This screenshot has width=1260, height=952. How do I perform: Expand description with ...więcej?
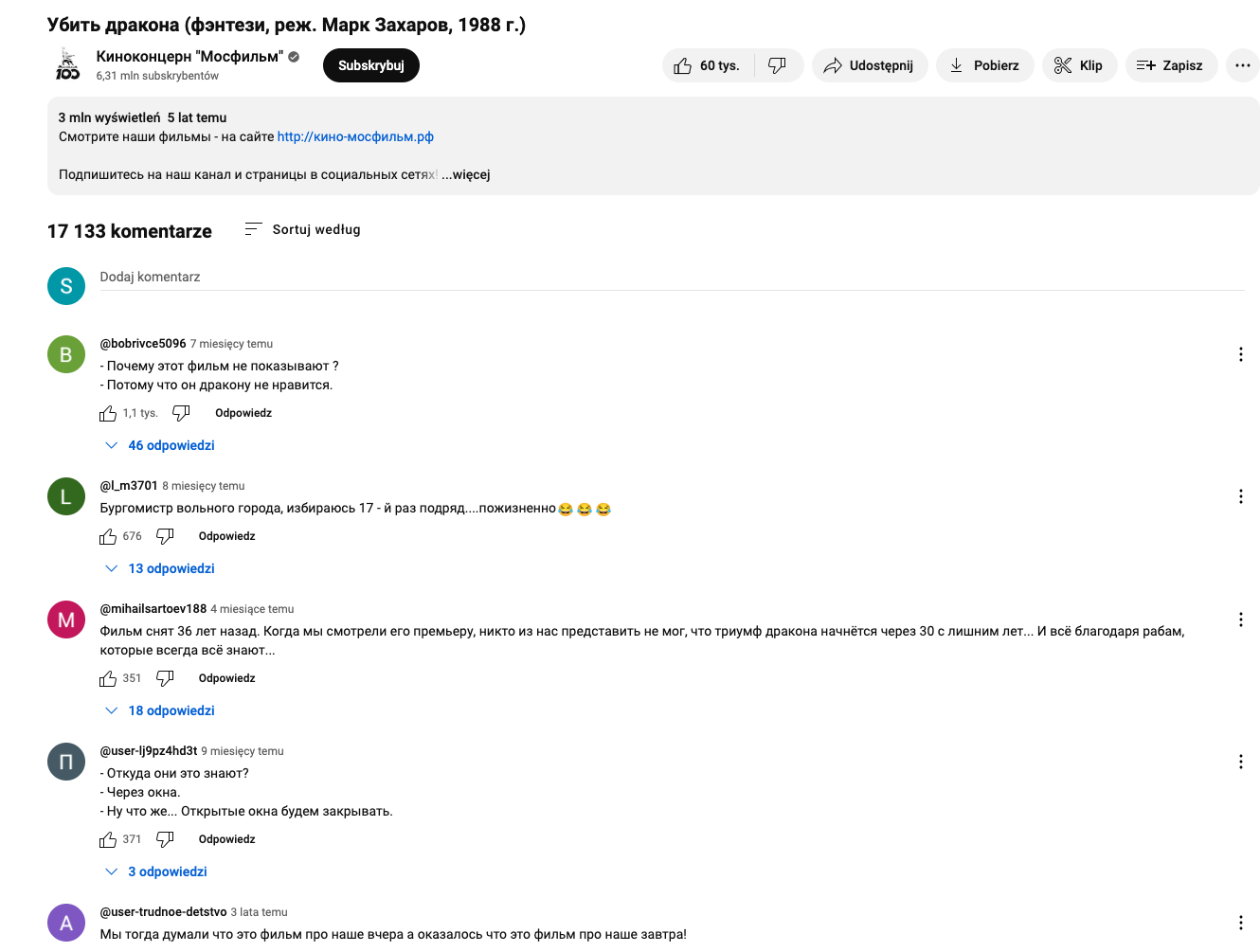[466, 174]
